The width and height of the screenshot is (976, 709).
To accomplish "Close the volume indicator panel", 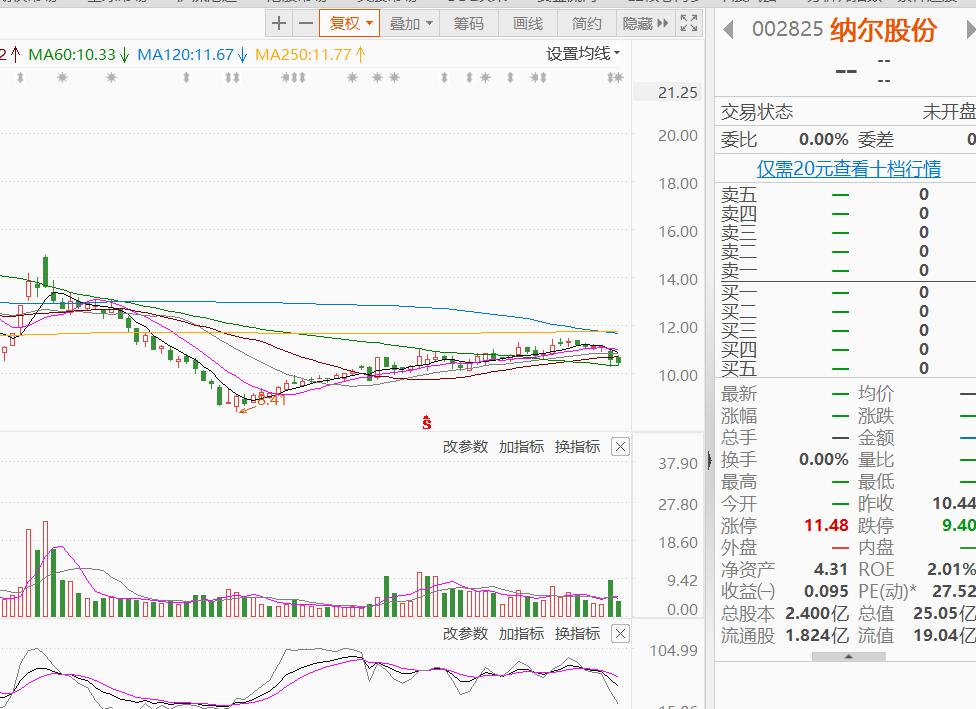I will [x=620, y=446].
